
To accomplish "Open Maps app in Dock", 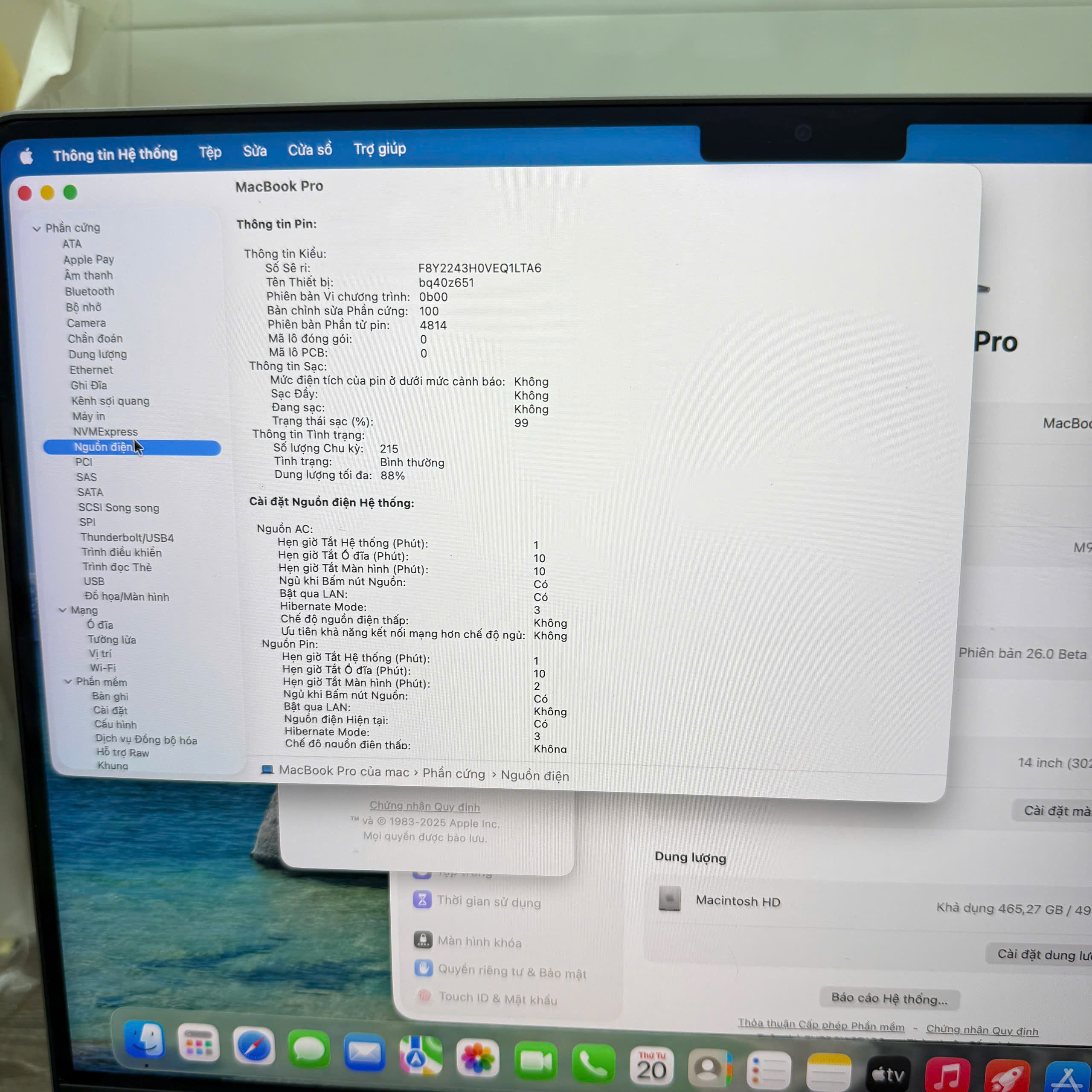I will click(421, 1055).
